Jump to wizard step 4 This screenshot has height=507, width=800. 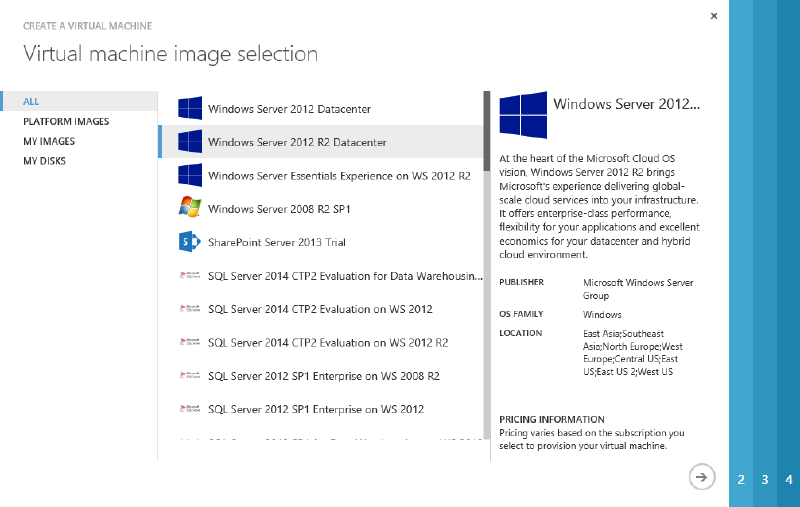789,479
